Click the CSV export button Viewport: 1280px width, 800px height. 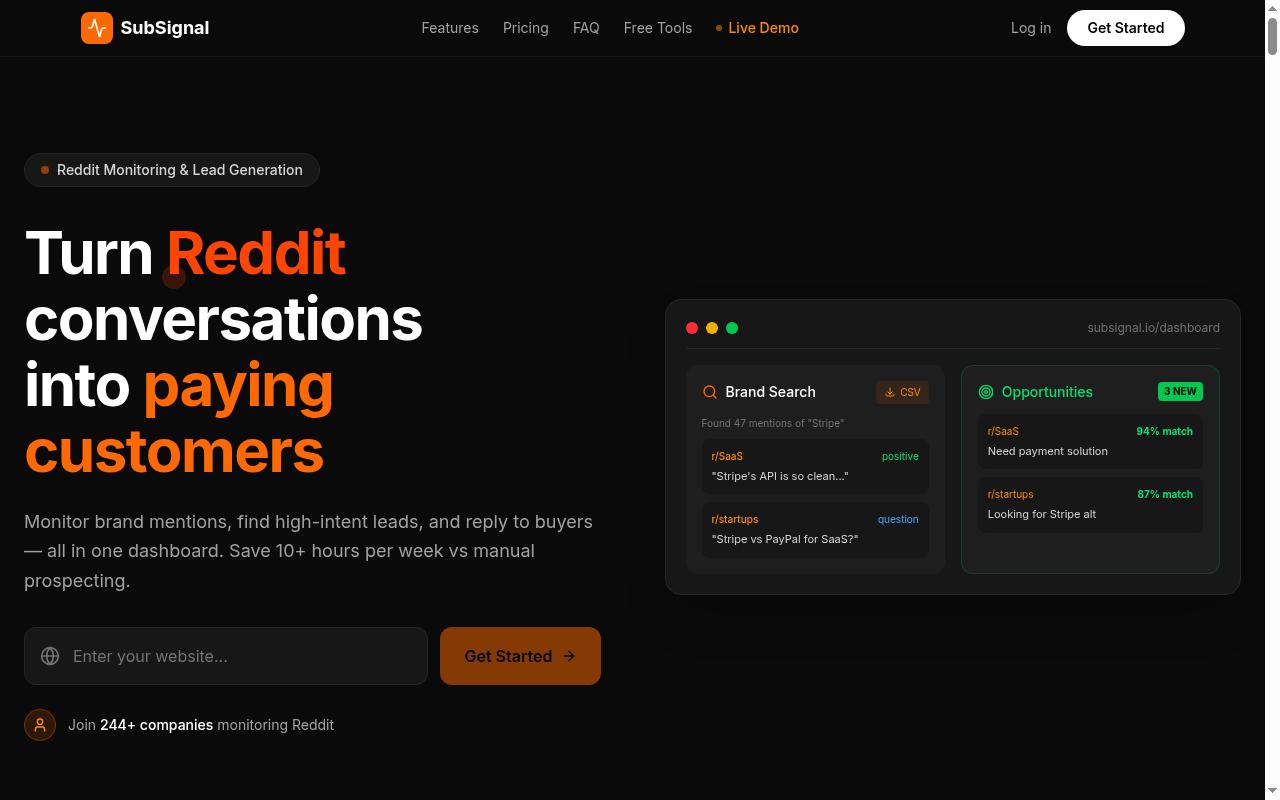point(902,392)
